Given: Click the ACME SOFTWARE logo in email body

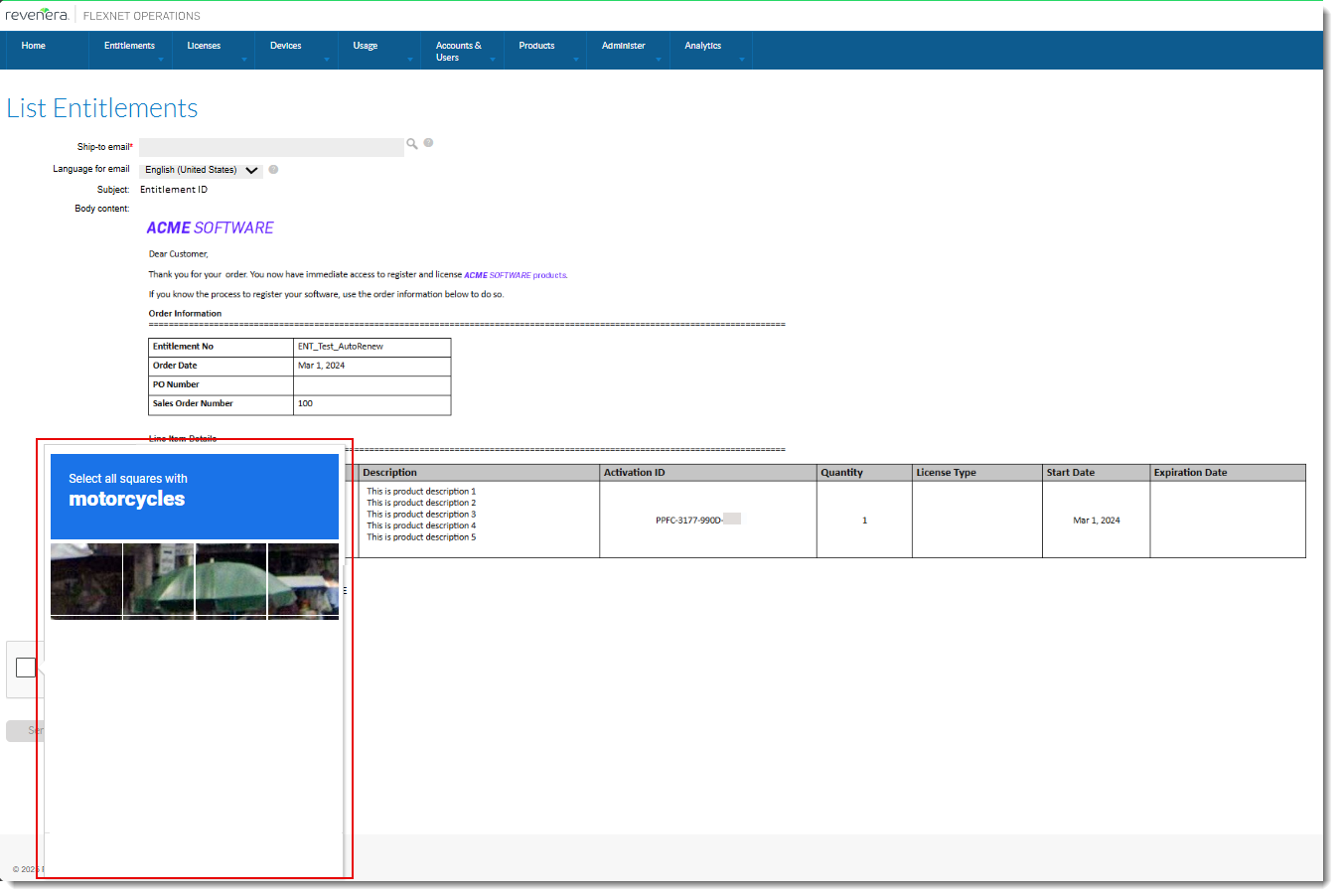Looking at the screenshot, I should [210, 228].
